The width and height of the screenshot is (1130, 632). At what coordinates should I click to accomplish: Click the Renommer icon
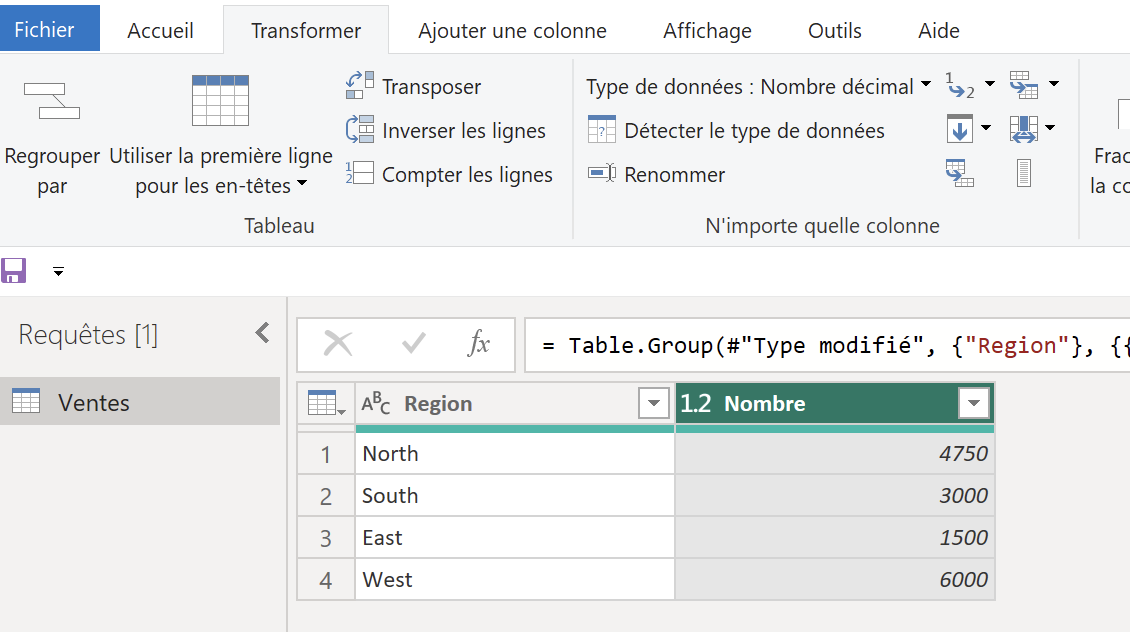click(602, 173)
